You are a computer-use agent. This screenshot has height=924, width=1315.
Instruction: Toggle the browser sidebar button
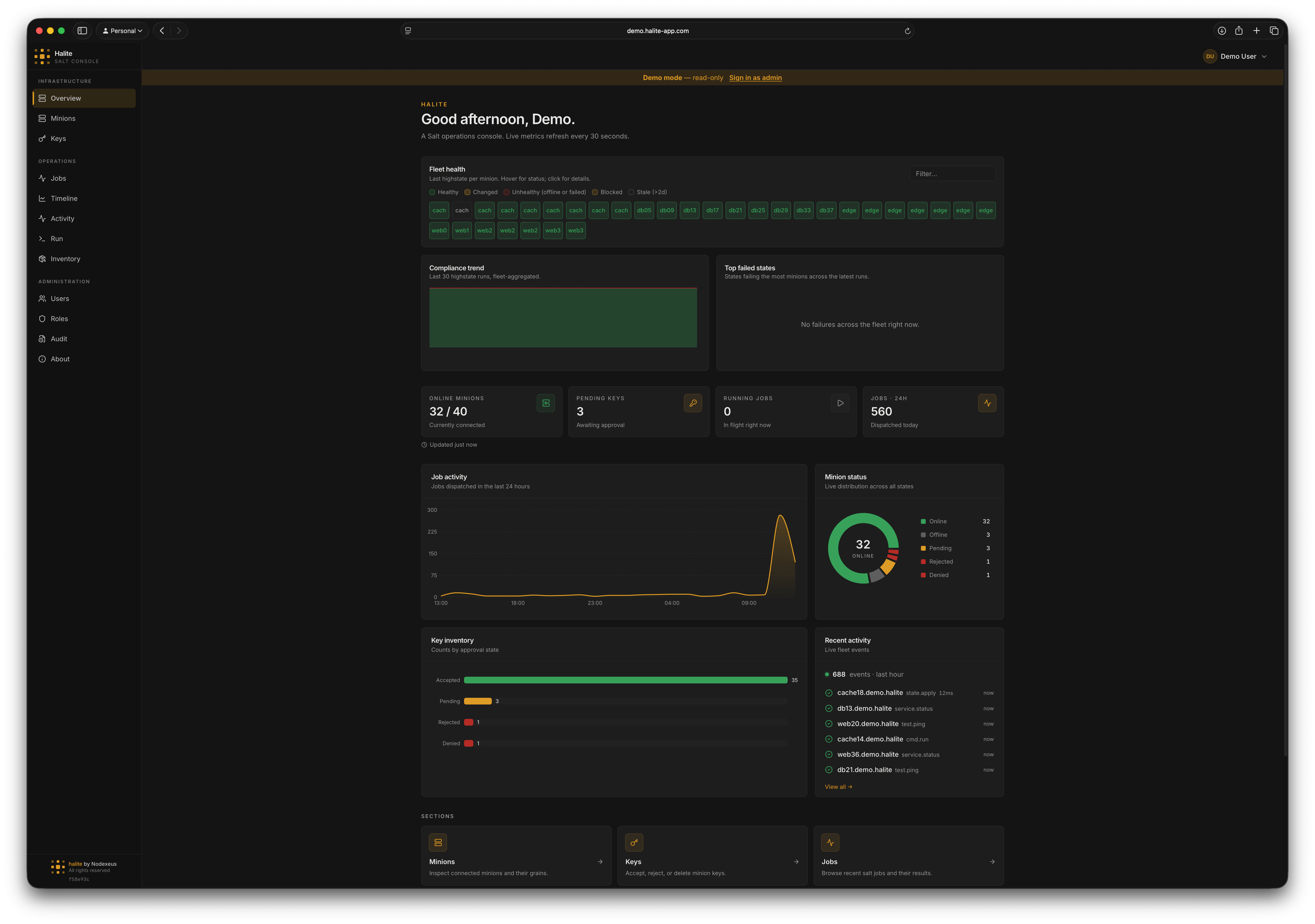point(82,31)
